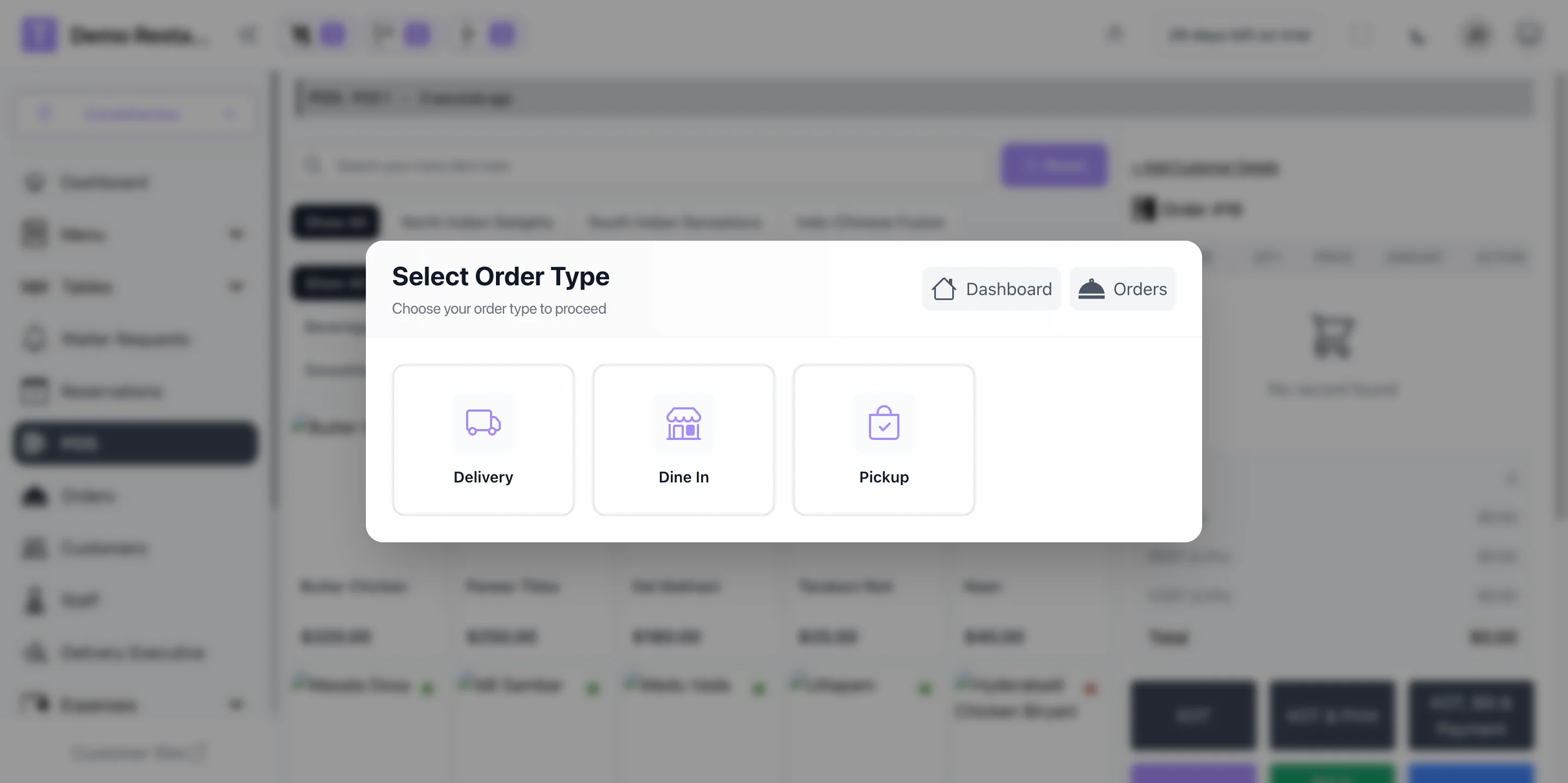Click the Dashboard button in the dialog

tap(991, 289)
